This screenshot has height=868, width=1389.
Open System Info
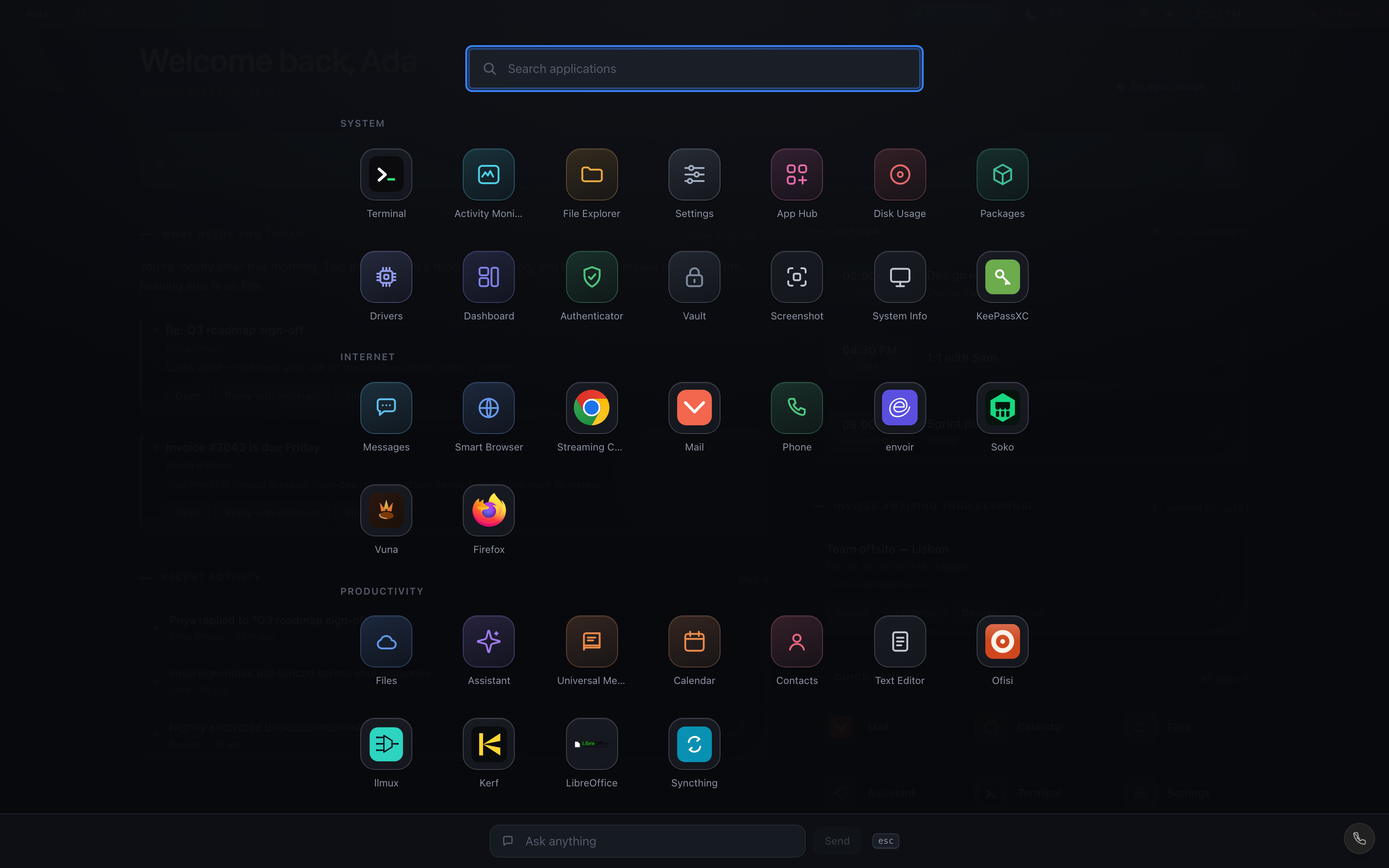pos(899,277)
